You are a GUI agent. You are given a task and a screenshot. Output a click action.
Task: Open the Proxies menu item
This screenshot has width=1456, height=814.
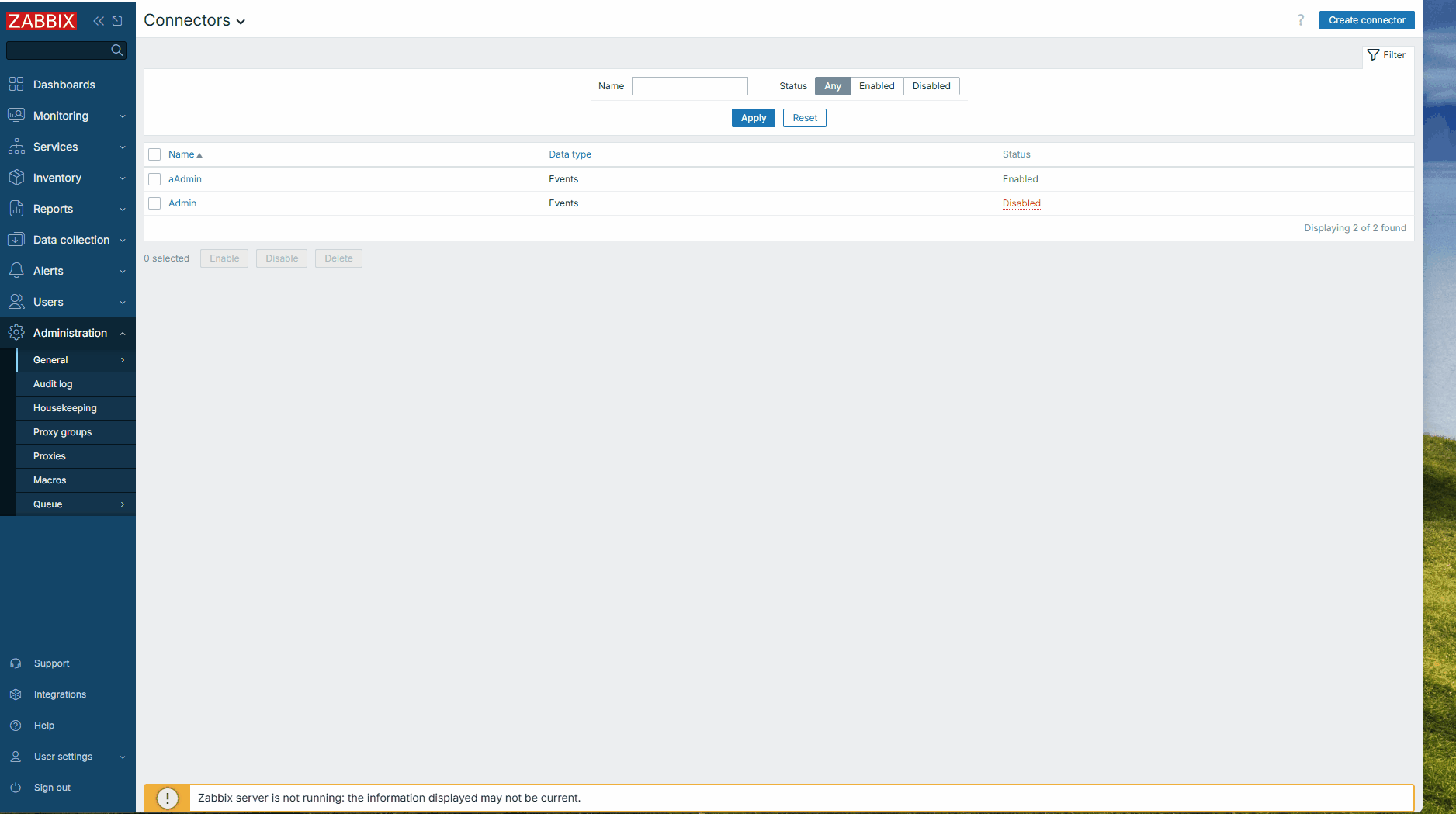[x=50, y=456]
